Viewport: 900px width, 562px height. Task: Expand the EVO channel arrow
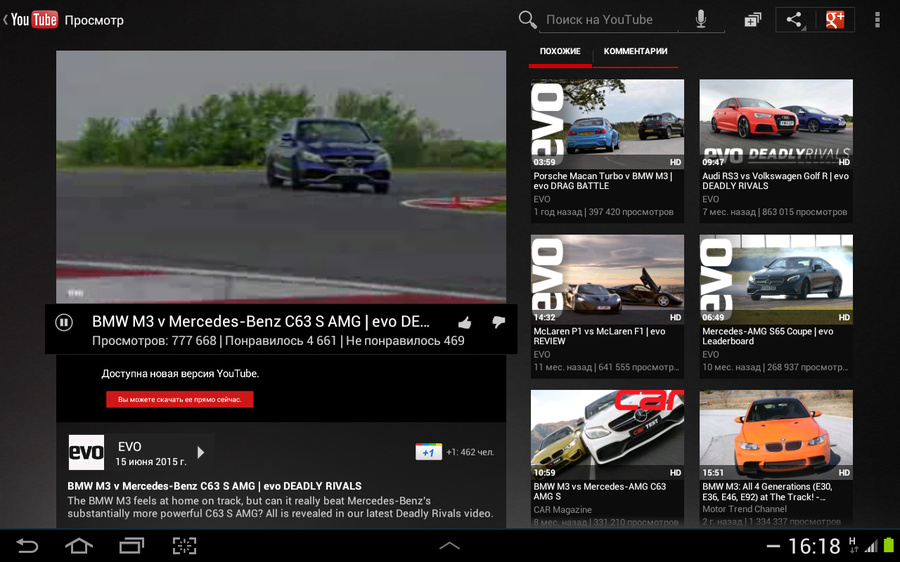(x=201, y=452)
